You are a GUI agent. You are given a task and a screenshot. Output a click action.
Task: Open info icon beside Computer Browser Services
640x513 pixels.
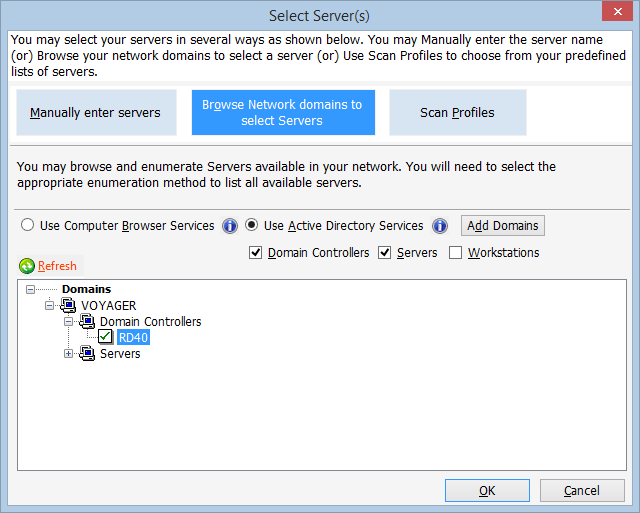230,226
